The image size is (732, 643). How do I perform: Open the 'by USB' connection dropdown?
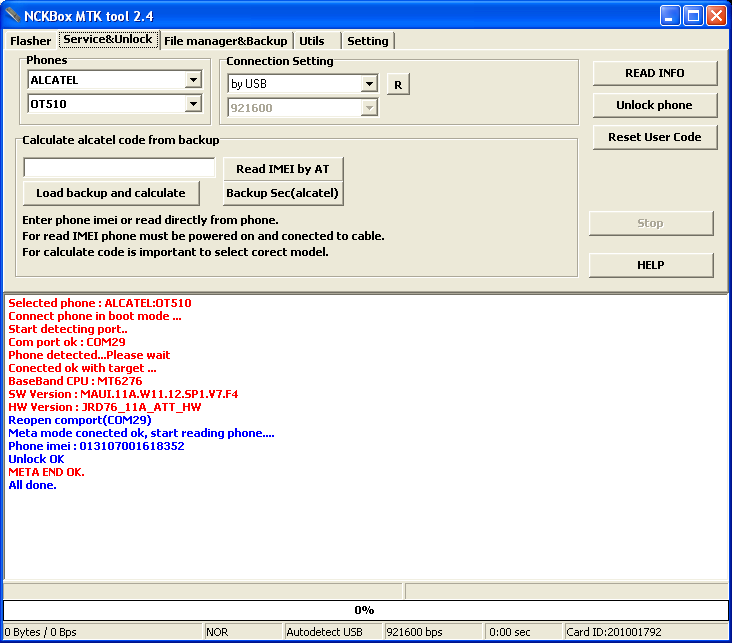tap(369, 84)
